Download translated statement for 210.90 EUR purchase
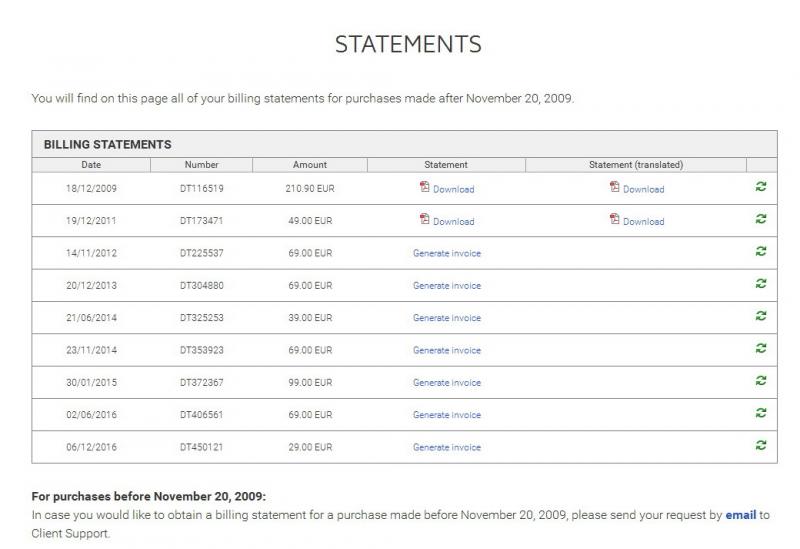 [643, 189]
